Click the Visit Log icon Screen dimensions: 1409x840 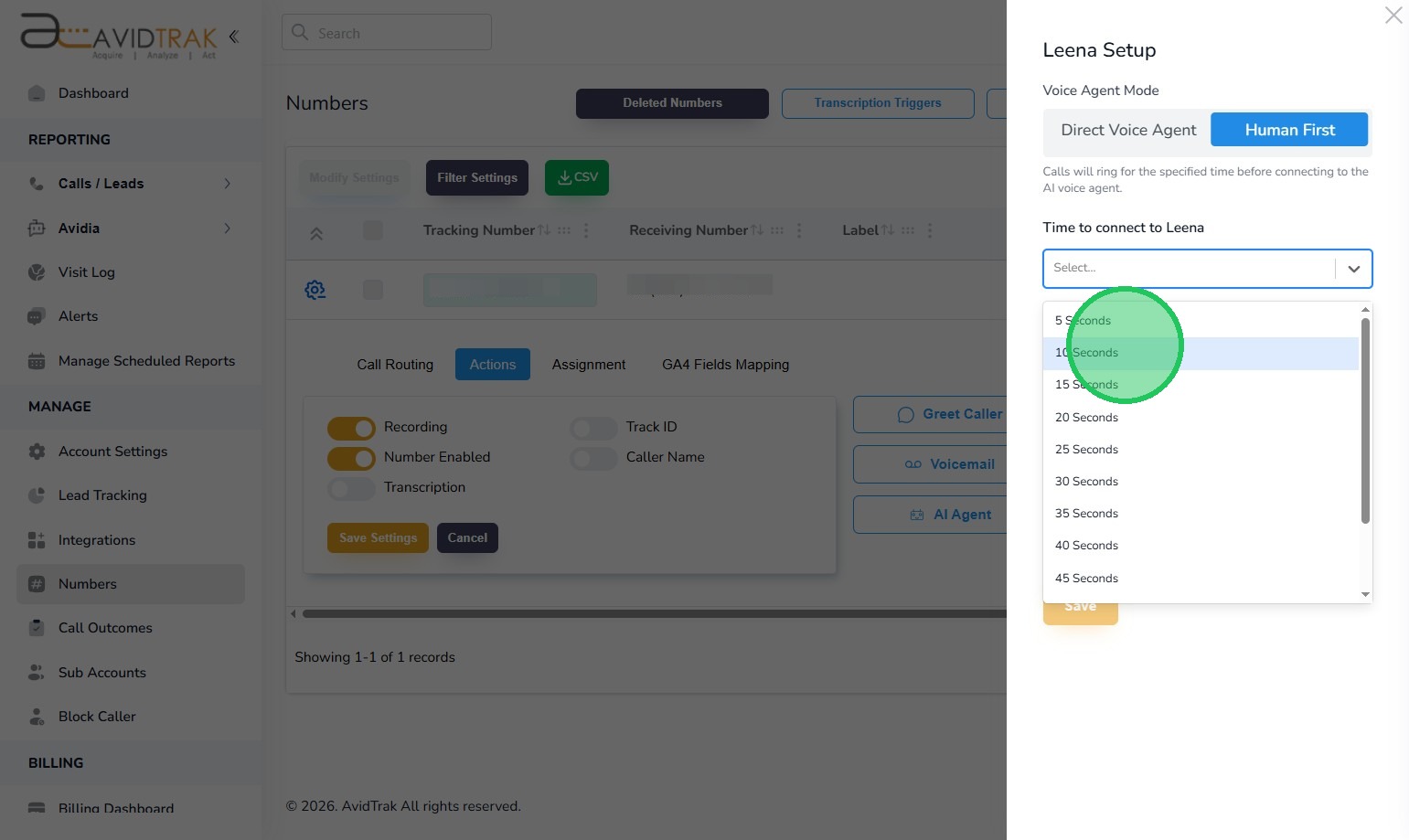[37, 272]
